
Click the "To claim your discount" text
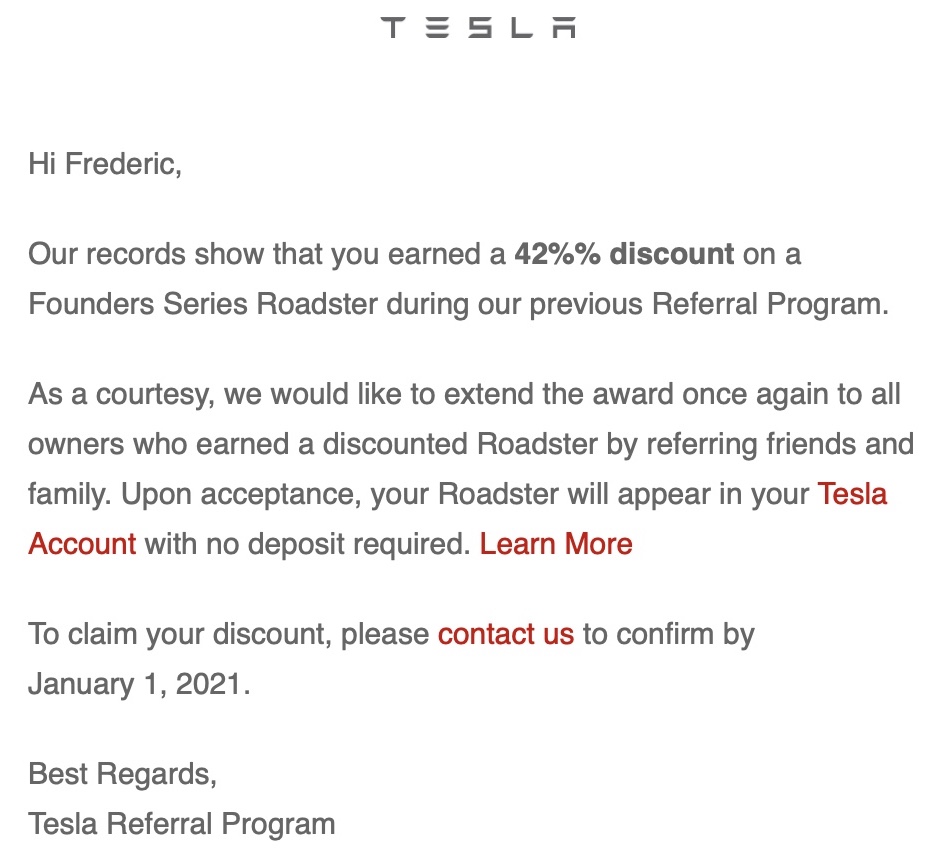point(178,634)
